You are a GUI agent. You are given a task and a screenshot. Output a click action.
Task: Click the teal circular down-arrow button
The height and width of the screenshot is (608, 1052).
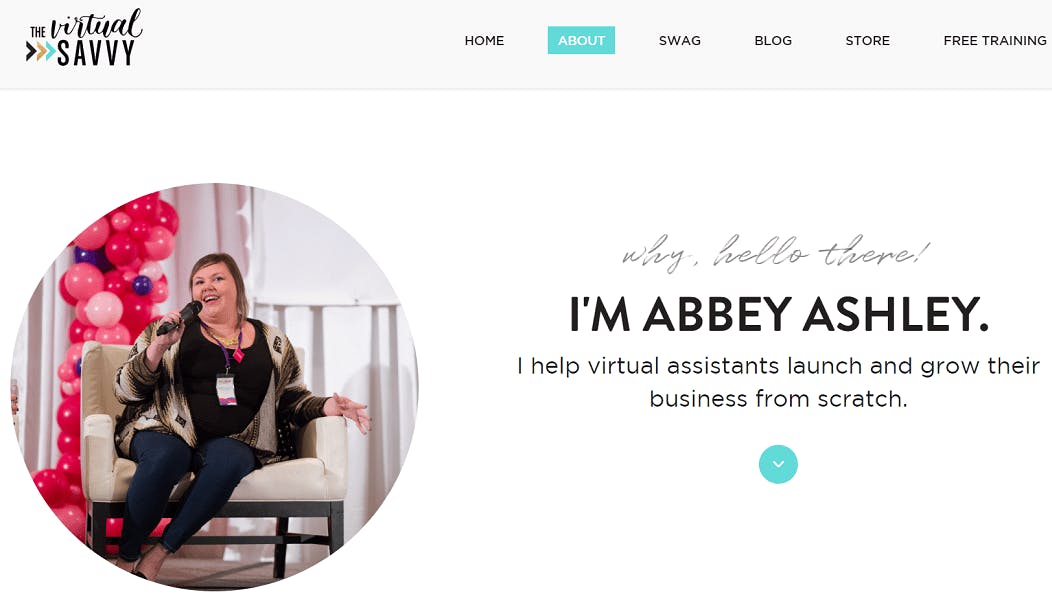778,464
